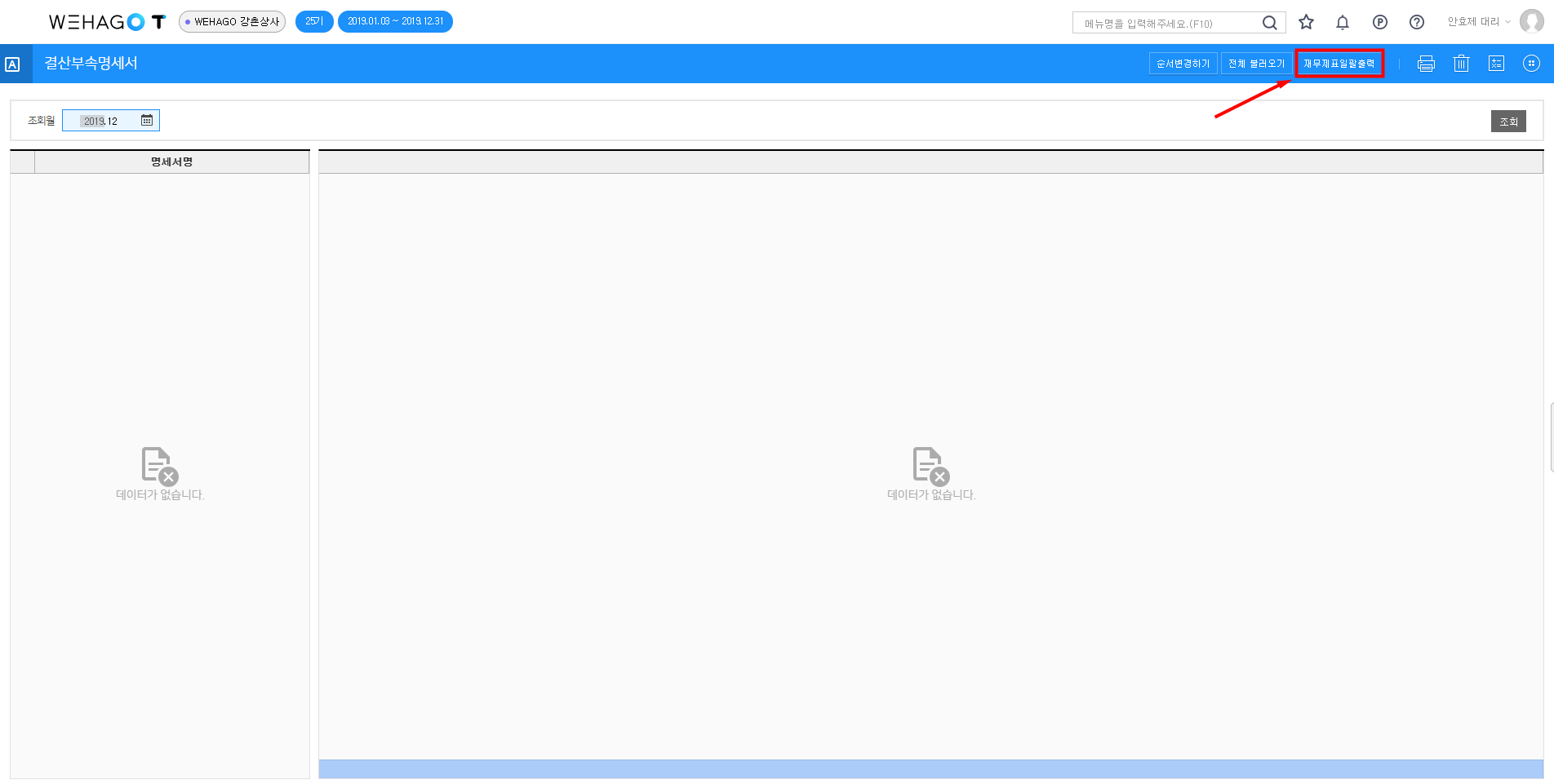The height and width of the screenshot is (784, 1554).
Task: Open the fiscal period 2019.01.03 ~ 2019.12.31 selector
Action: tap(395, 22)
